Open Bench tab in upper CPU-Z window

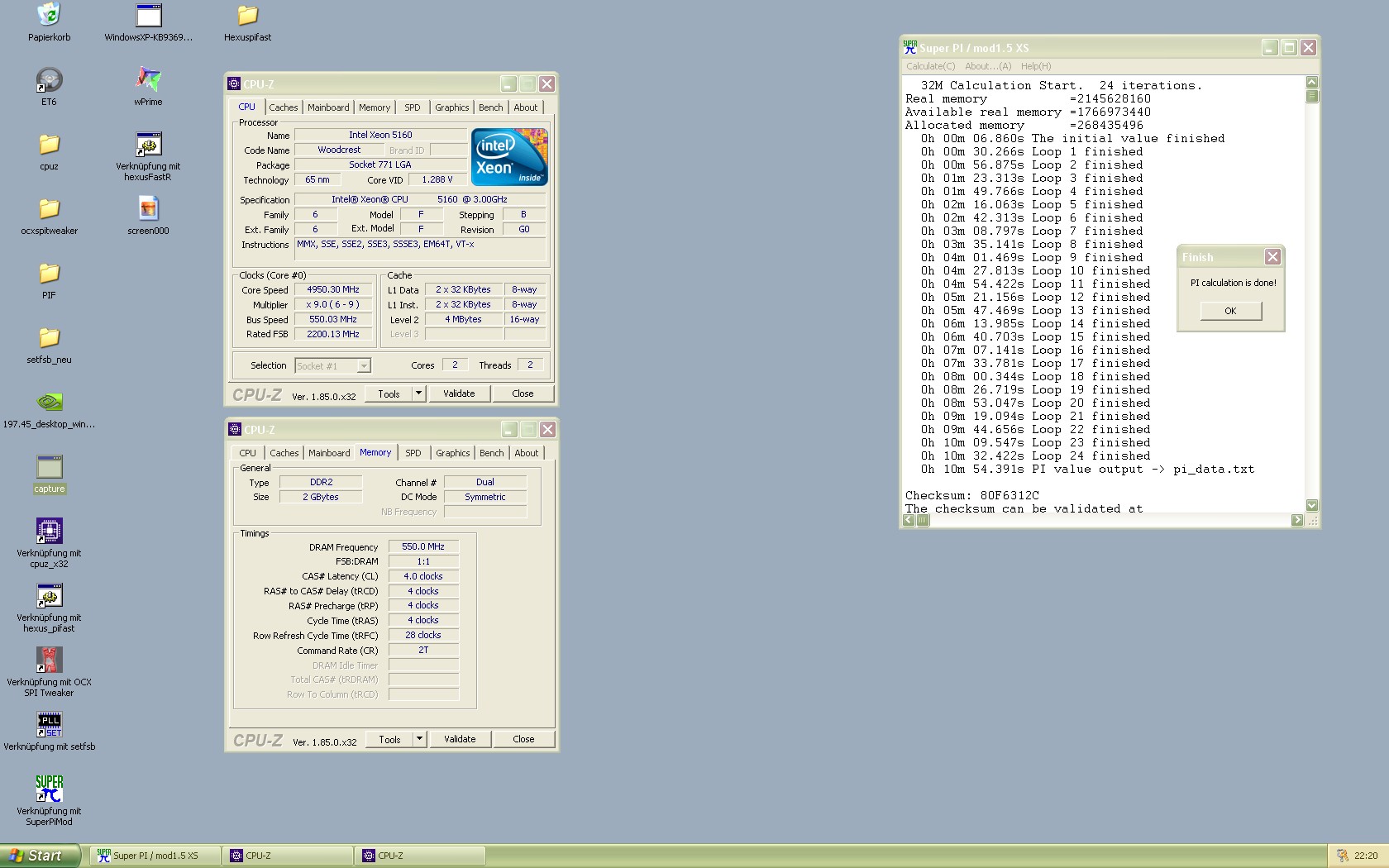pyautogui.click(x=490, y=107)
